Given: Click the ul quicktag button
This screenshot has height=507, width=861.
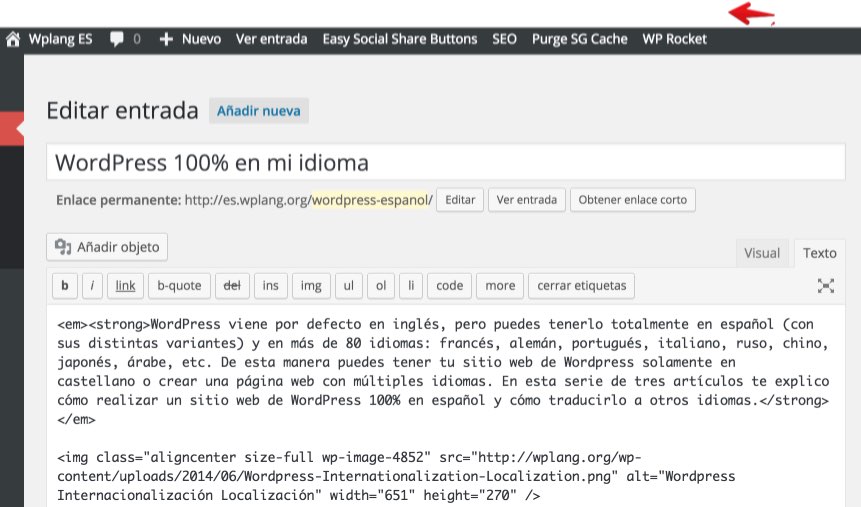Looking at the screenshot, I should tap(349, 286).
